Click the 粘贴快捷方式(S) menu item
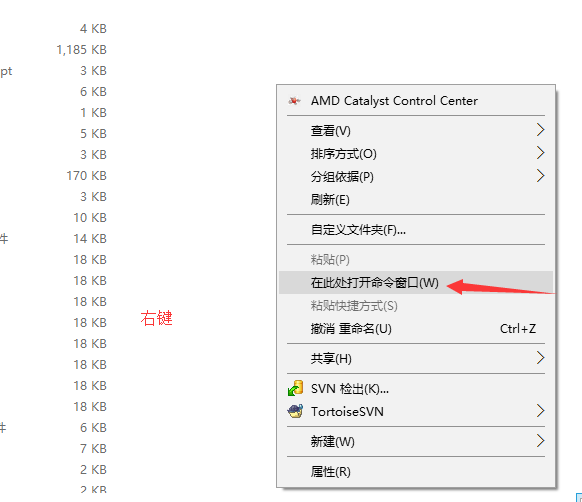 416,306
